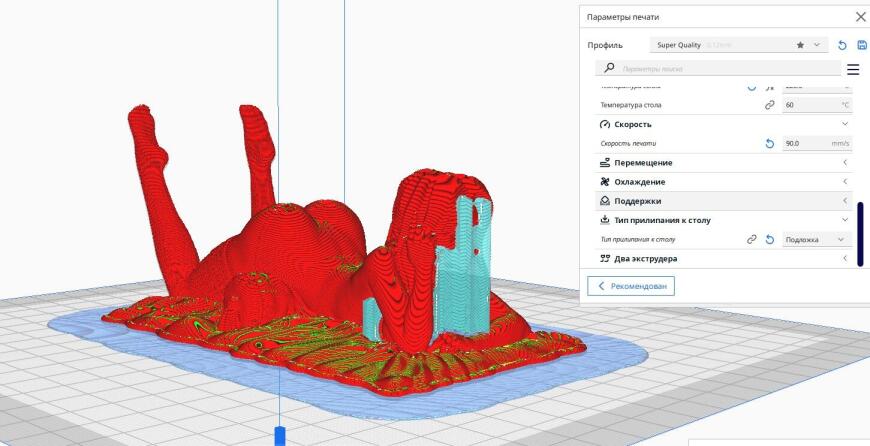The image size is (870, 446).
Task: Click the link icon for Тип прилипания к столу
Action: (751, 240)
